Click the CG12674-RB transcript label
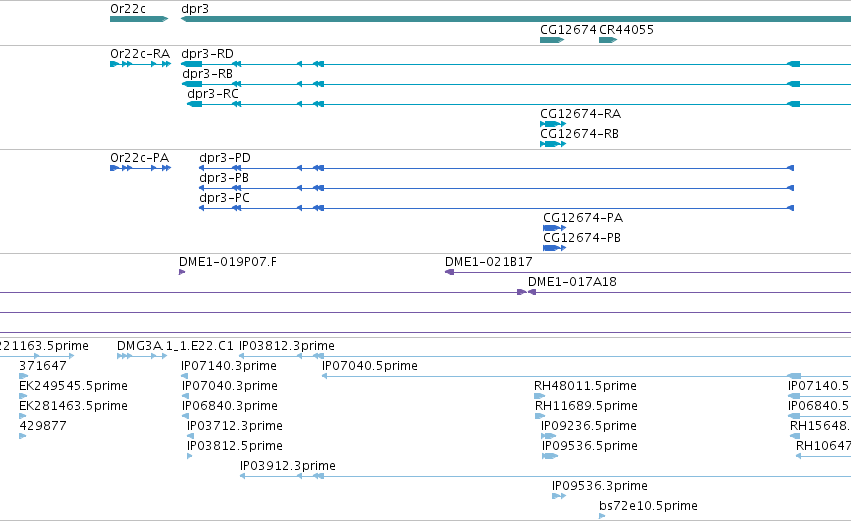The width and height of the screenshot is (851, 521). click(579, 134)
